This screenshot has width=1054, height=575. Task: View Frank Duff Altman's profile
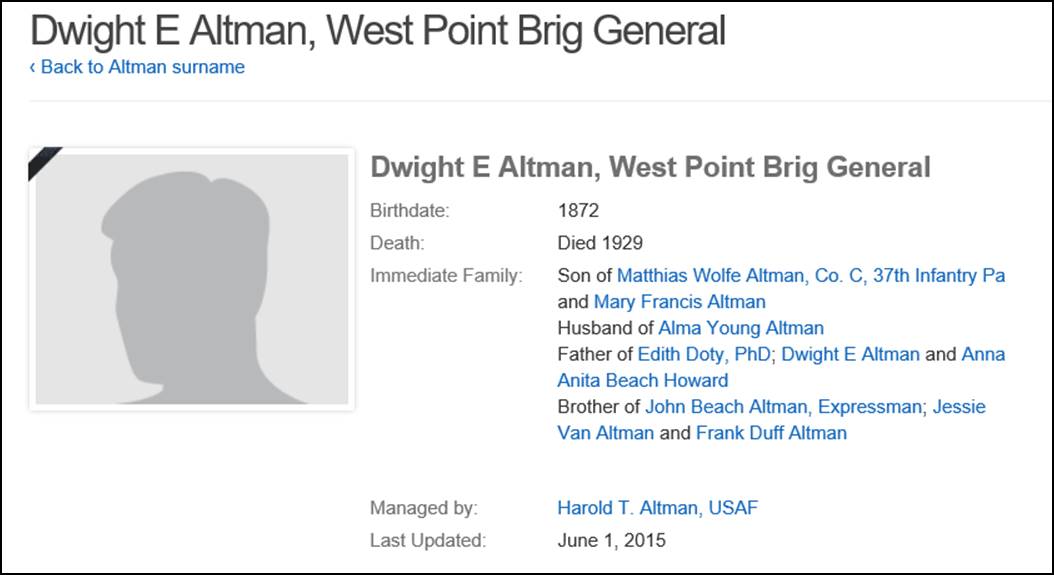tap(771, 433)
